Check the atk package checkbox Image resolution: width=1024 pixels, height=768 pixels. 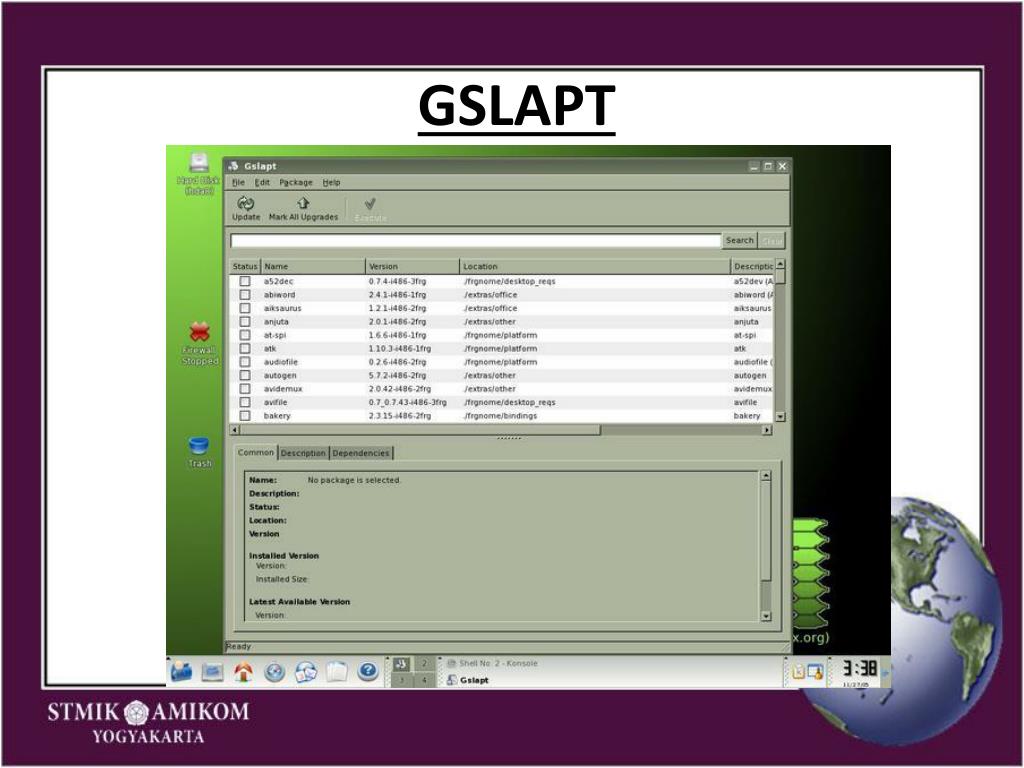(245, 348)
